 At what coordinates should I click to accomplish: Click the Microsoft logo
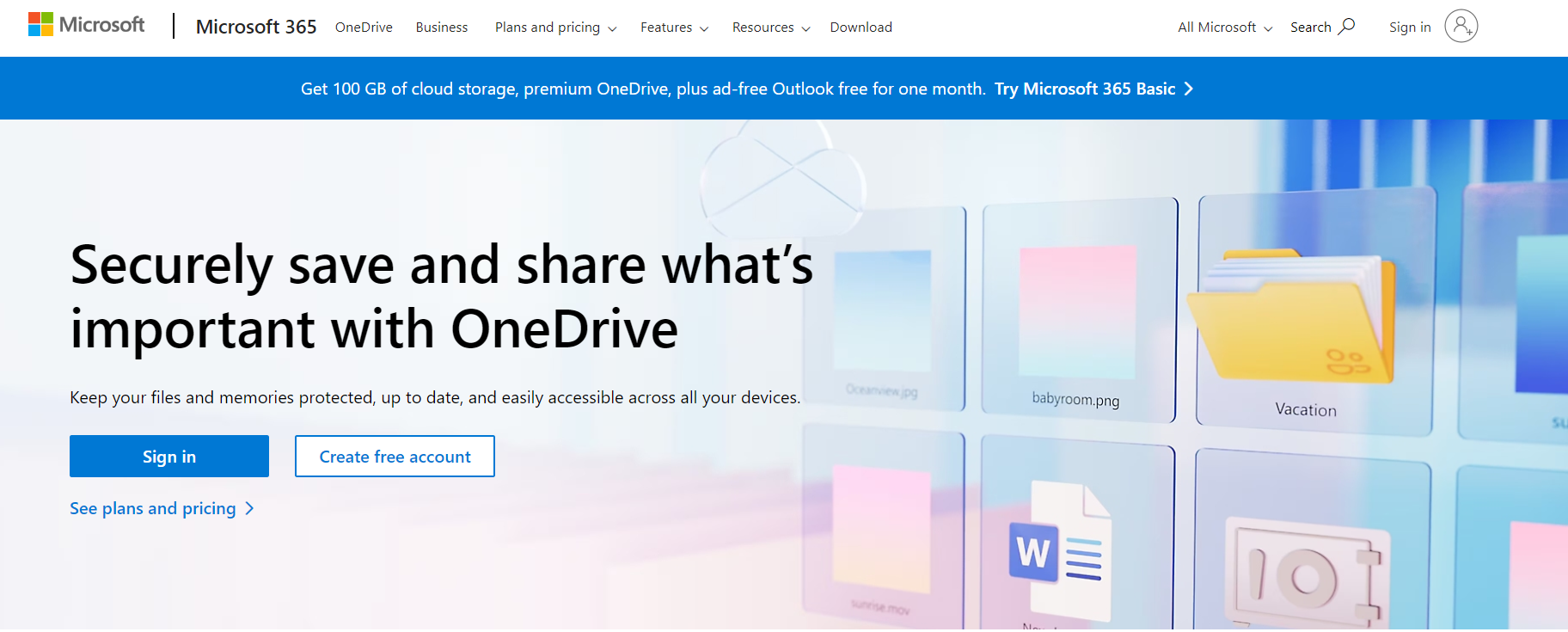pos(86,25)
